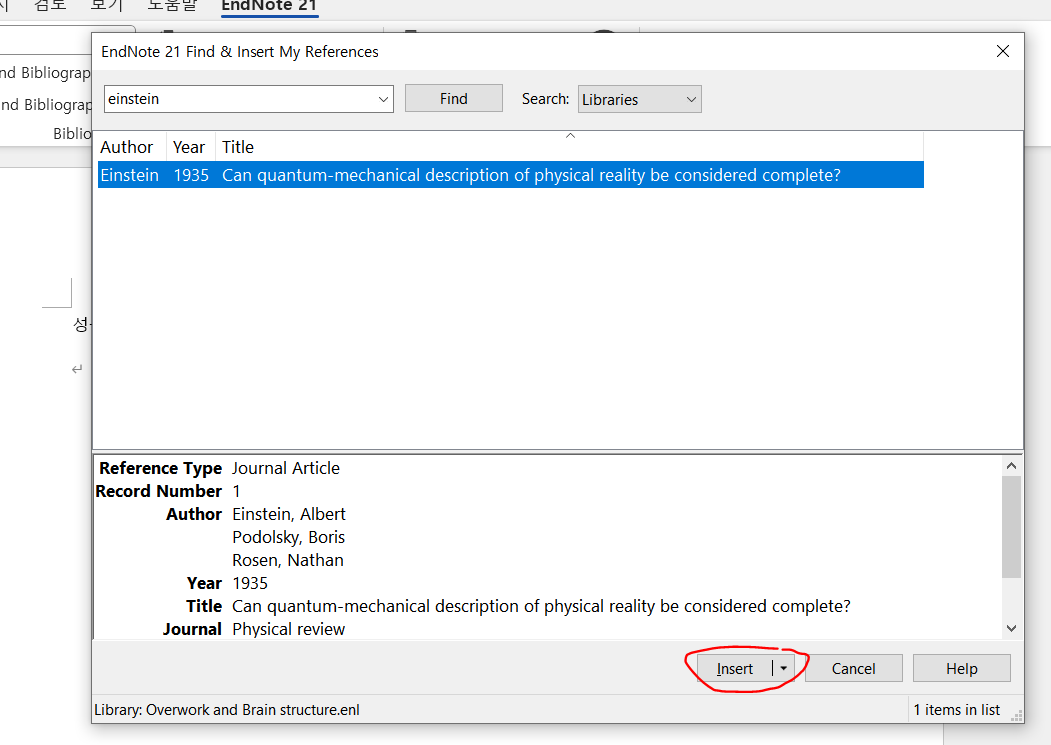This screenshot has width=1051, height=745.
Task: Select the Einstein 1935 reference row
Action: click(x=511, y=175)
